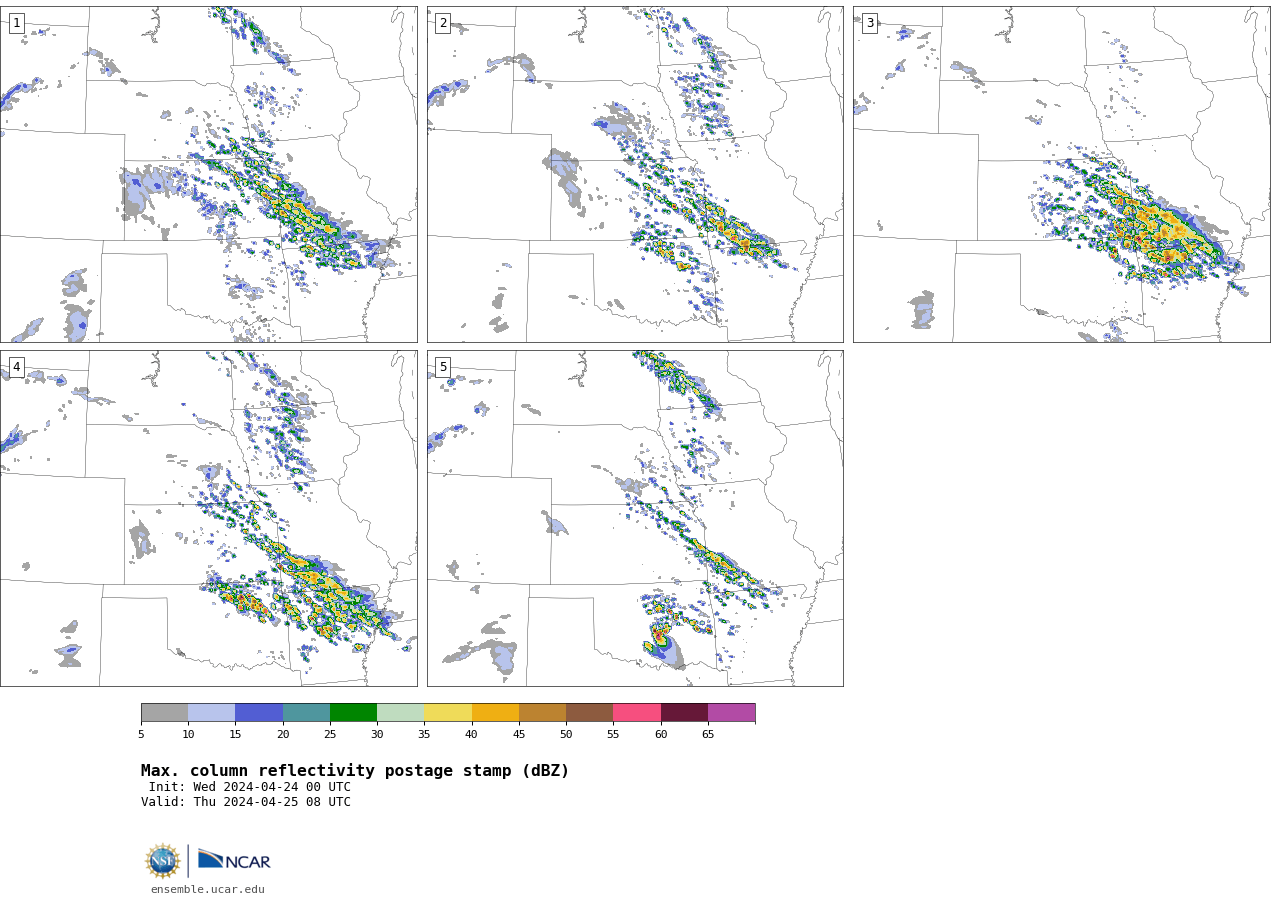Click the member number 3 label box

[x=869, y=23]
